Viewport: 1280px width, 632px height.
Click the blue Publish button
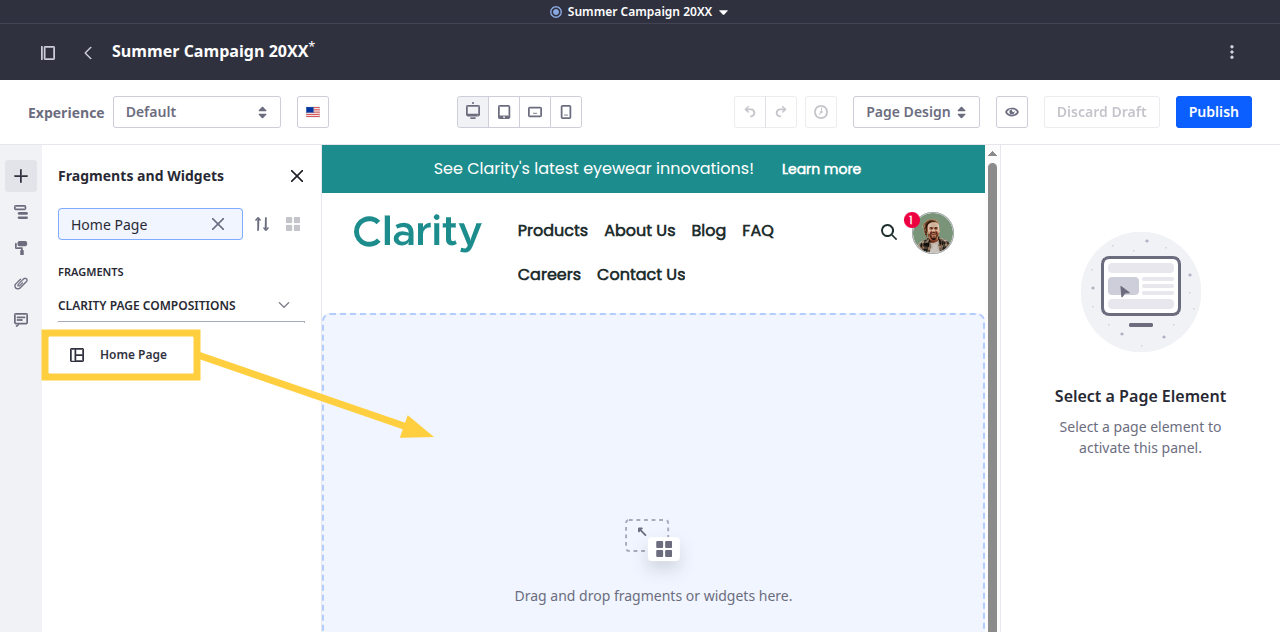click(x=1213, y=112)
